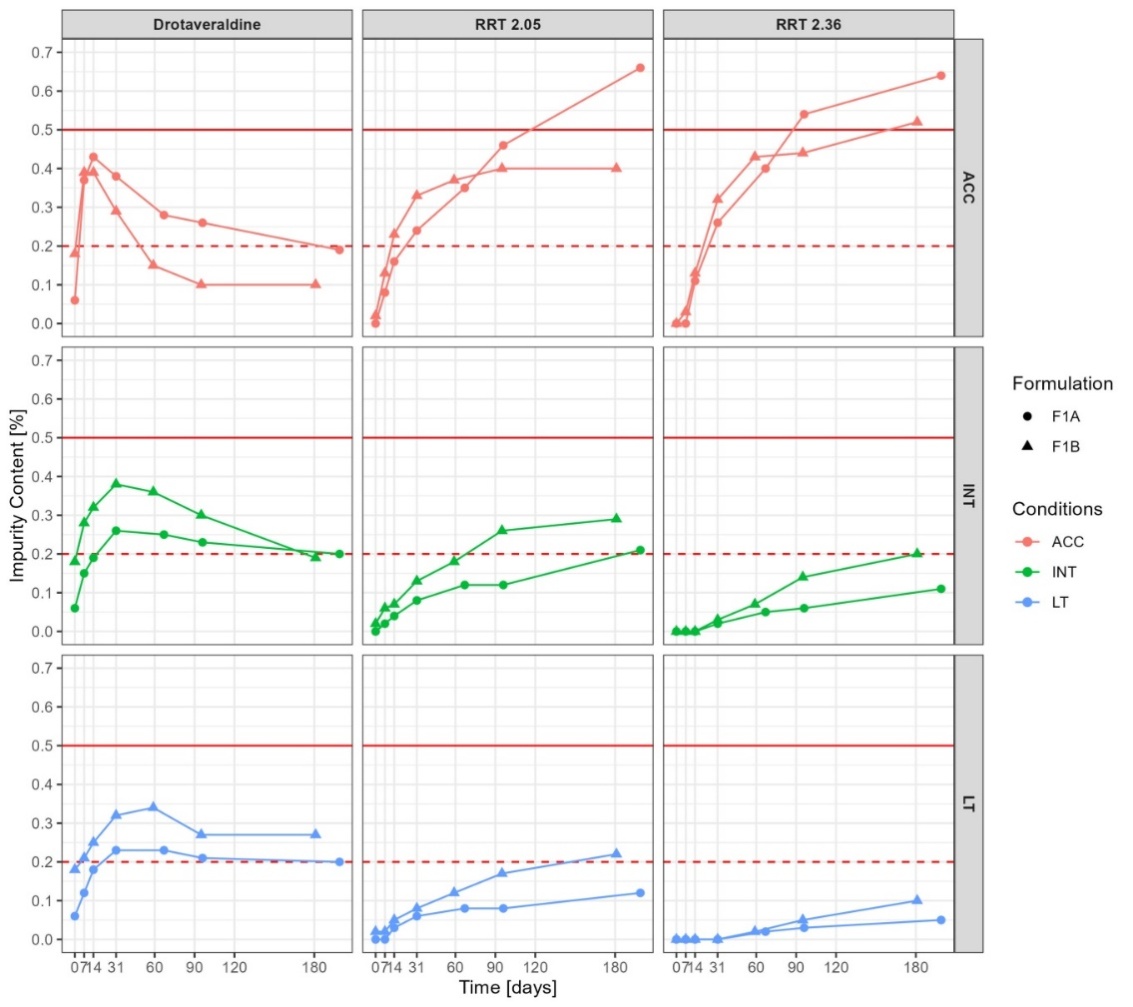Screen dimensions: 1133x1007
Task: Click the final blue circle in RRT 2.36 LT panel
Action: tap(941, 920)
